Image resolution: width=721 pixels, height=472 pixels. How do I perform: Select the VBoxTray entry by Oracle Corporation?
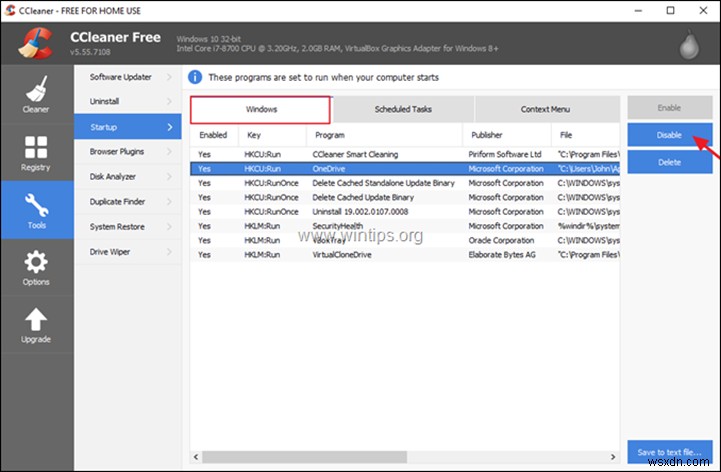point(405,240)
